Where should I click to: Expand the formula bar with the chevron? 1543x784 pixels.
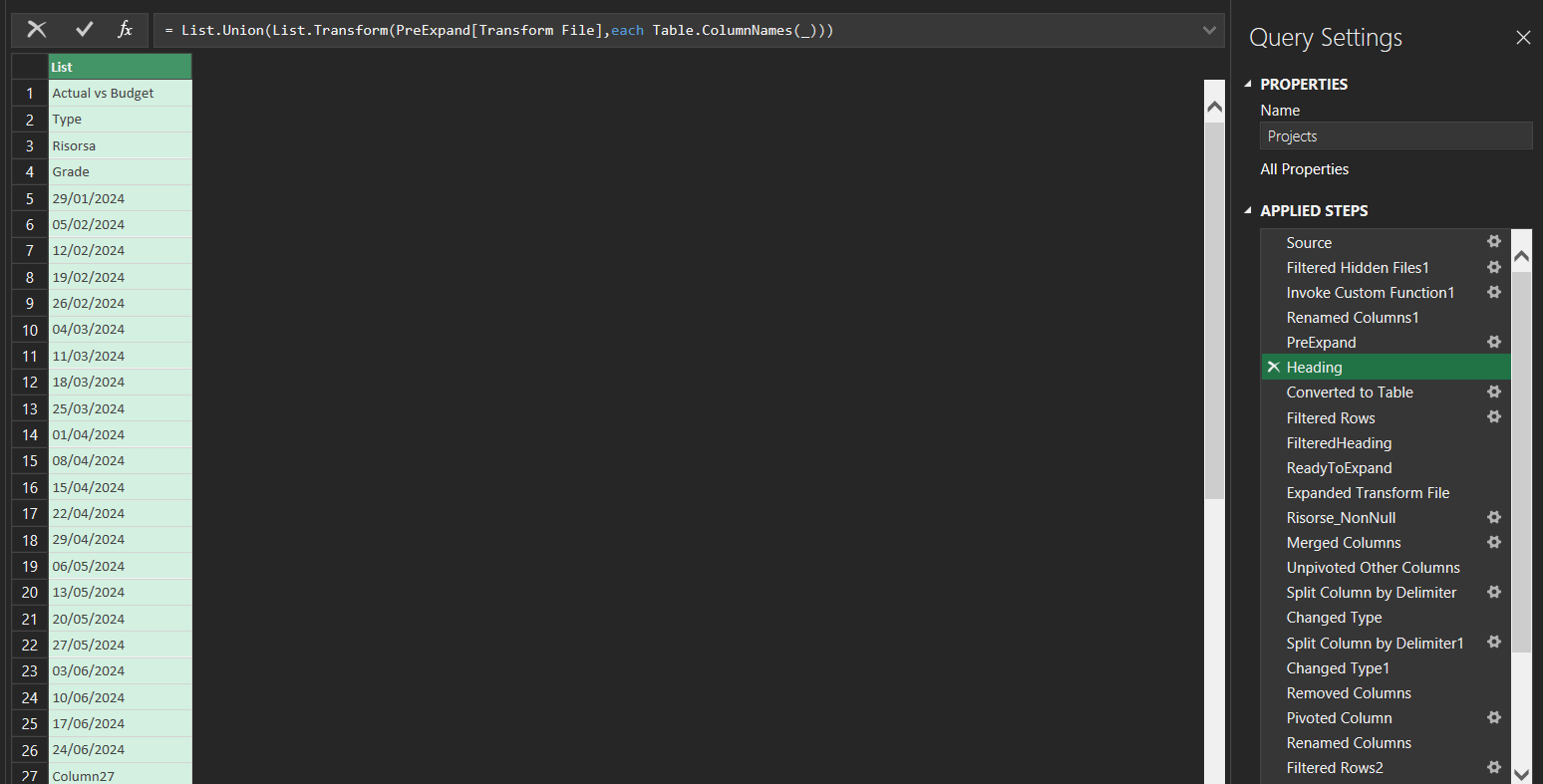(x=1210, y=31)
